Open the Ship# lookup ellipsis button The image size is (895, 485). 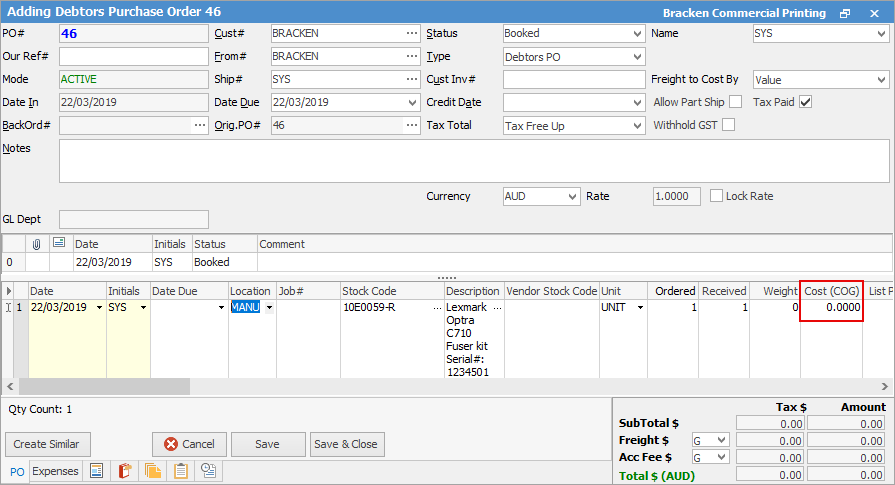click(x=412, y=79)
